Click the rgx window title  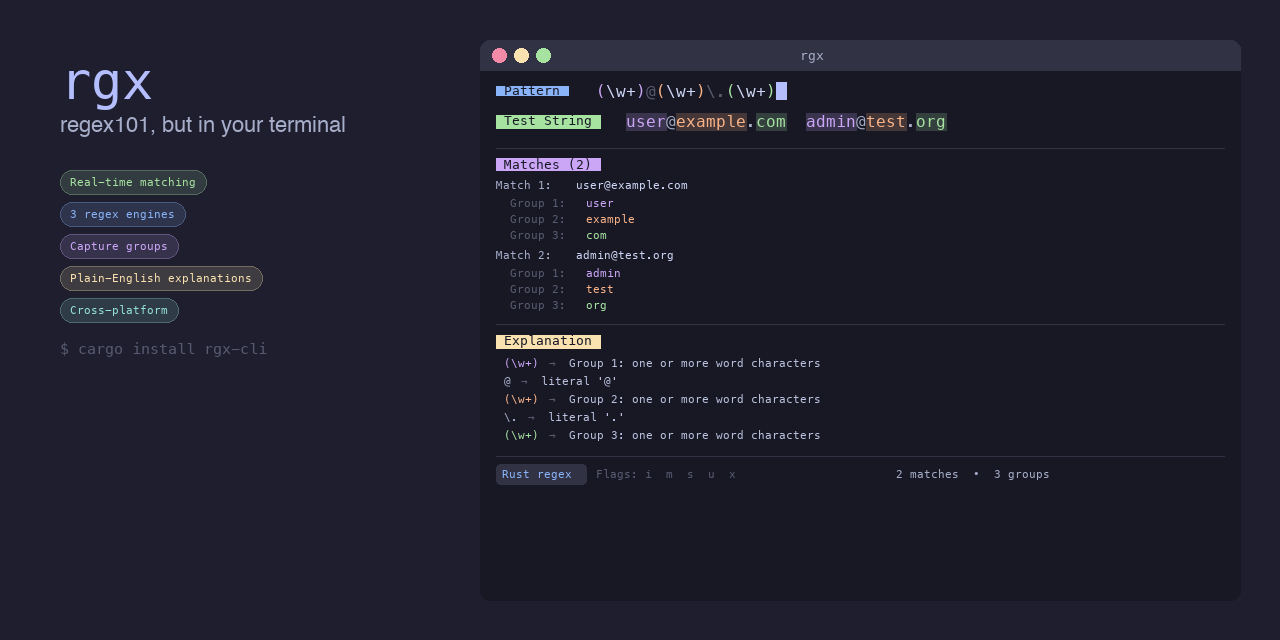click(812, 55)
